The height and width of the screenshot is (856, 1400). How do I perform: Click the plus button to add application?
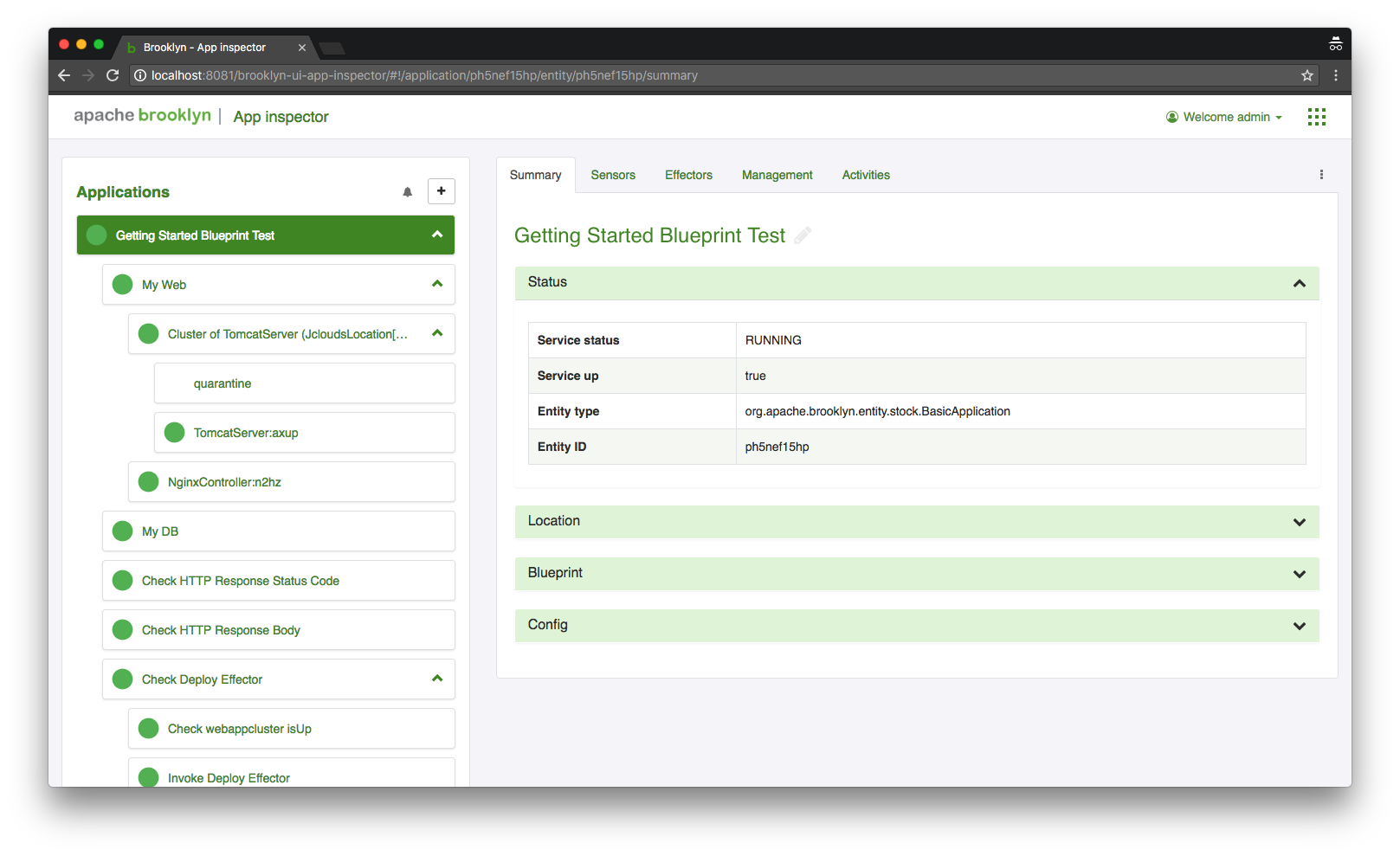coord(441,191)
